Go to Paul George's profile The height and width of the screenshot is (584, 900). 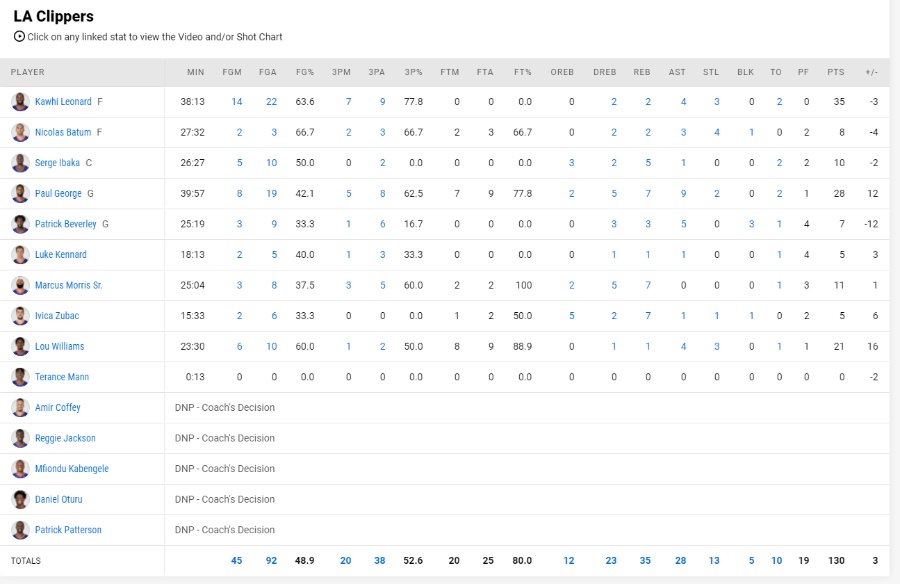(x=58, y=194)
